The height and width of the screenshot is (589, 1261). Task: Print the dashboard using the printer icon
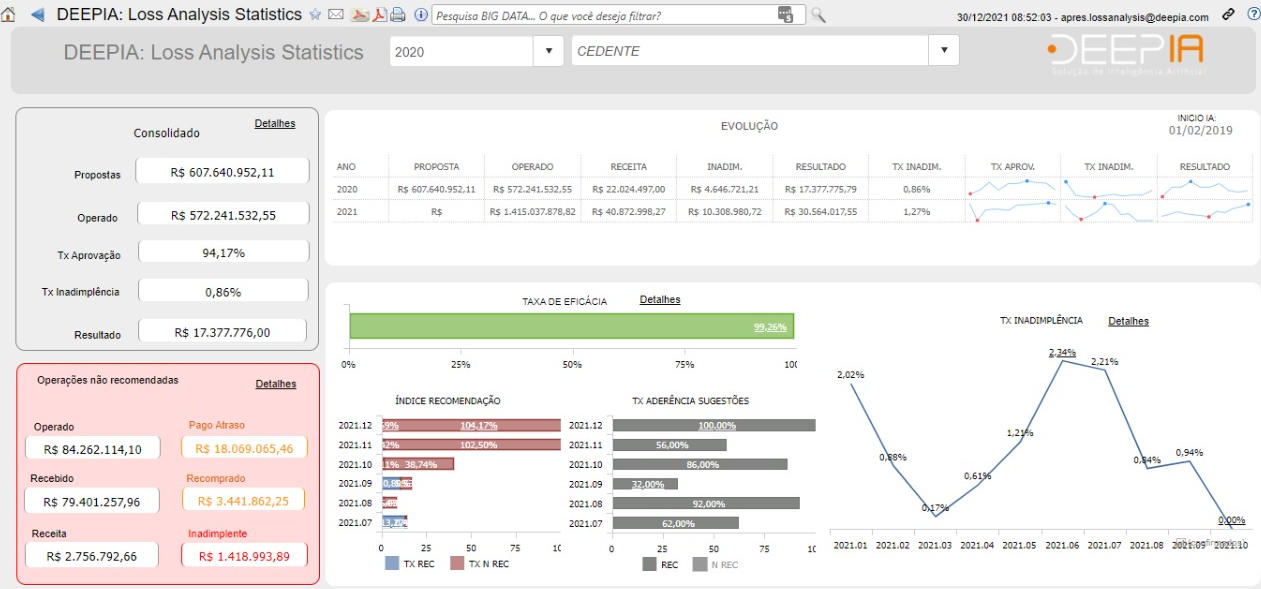tap(397, 15)
